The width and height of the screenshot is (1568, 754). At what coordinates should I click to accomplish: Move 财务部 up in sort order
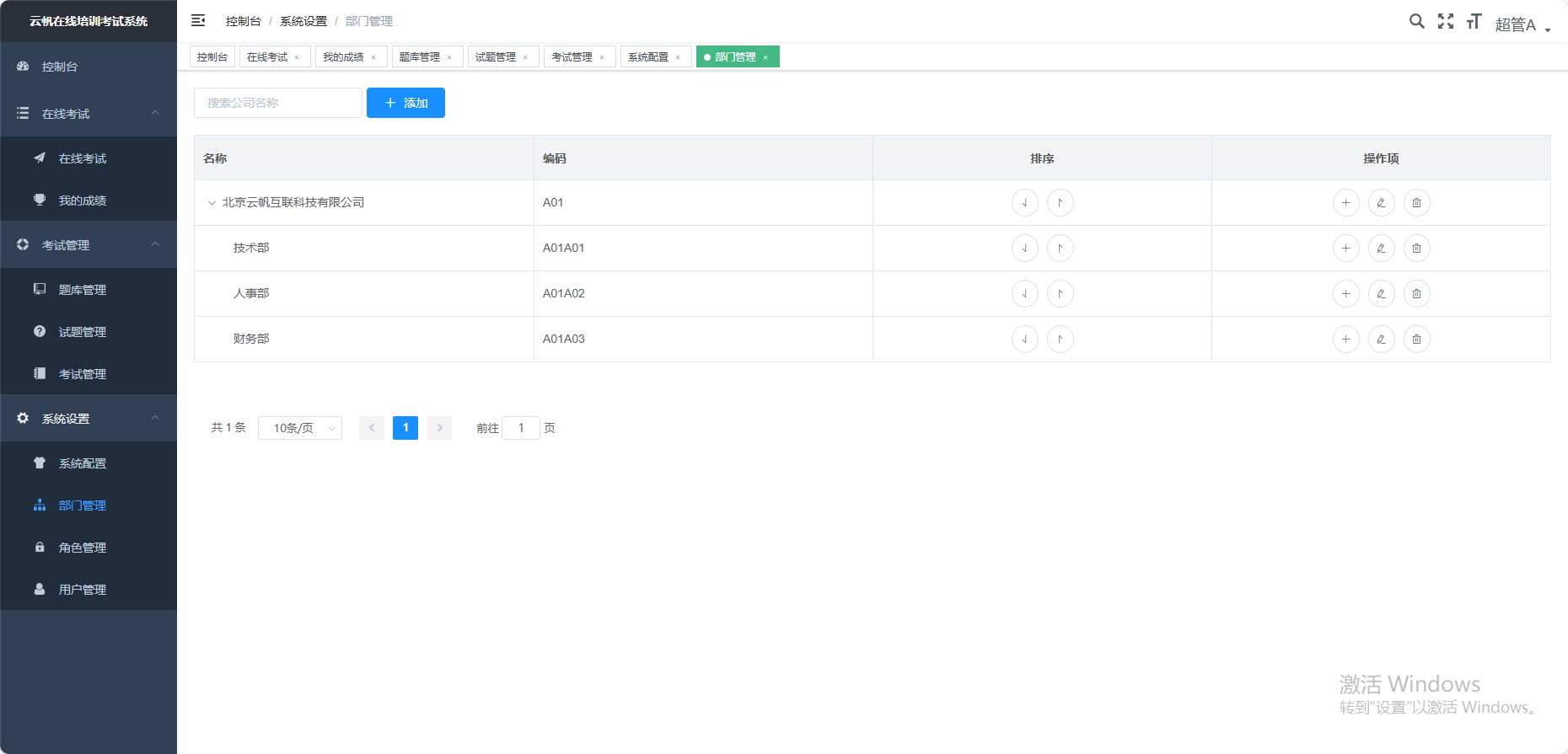(x=1060, y=339)
